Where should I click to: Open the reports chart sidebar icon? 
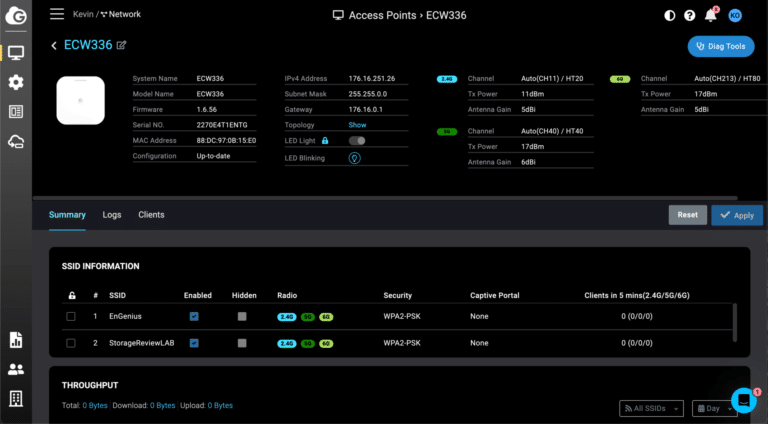pos(16,339)
